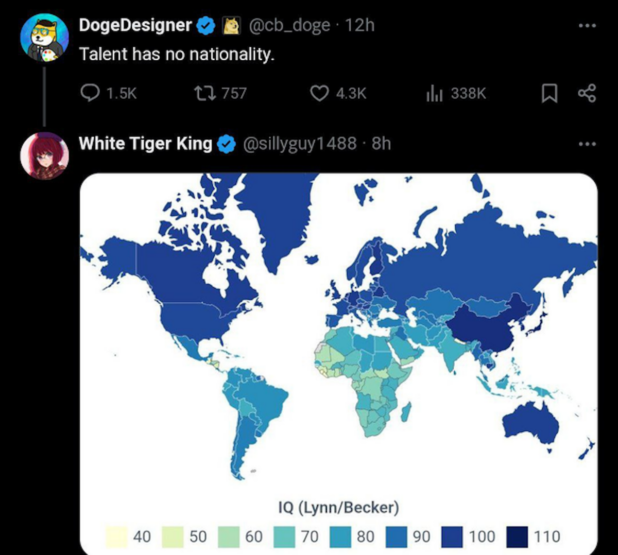The image size is (618, 555).
Task: Click DogeDesigner's blue verified badge
Action: (204, 25)
